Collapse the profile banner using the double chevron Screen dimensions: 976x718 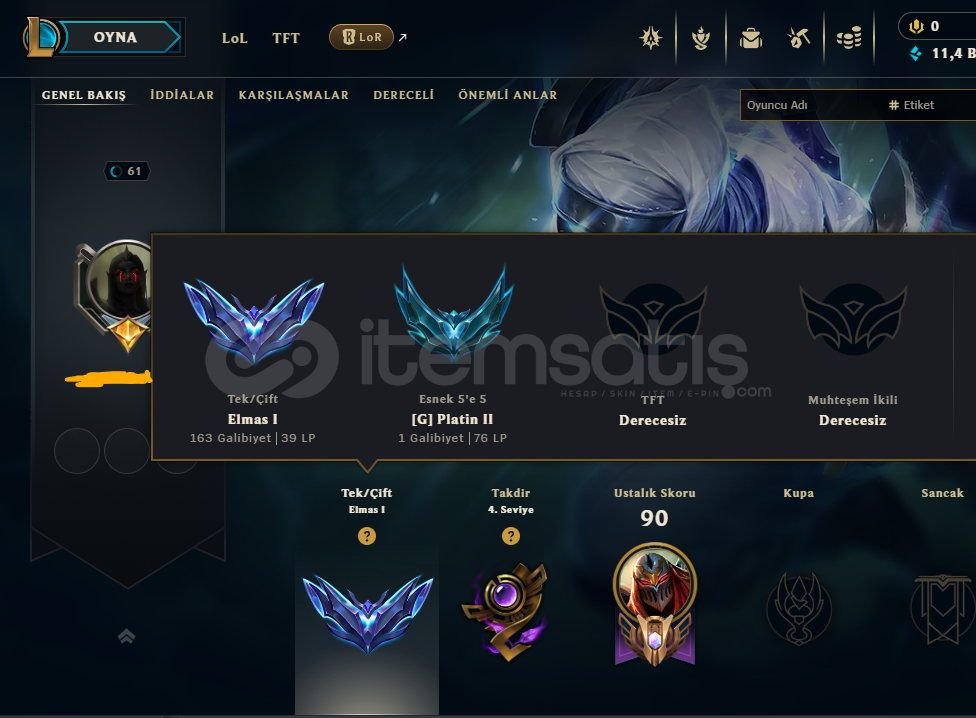pyautogui.click(x=126, y=636)
